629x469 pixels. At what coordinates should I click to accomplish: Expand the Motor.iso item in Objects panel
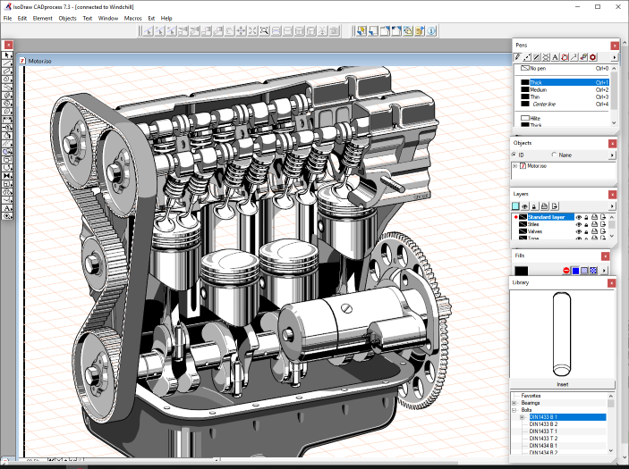(515, 166)
